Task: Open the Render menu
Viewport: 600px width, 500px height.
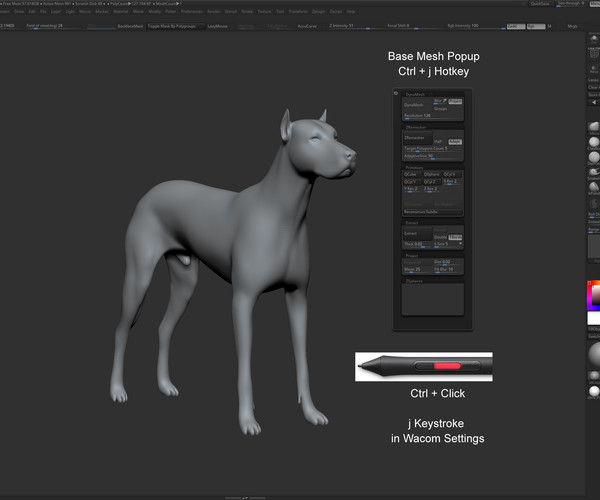Action: [x=214, y=11]
